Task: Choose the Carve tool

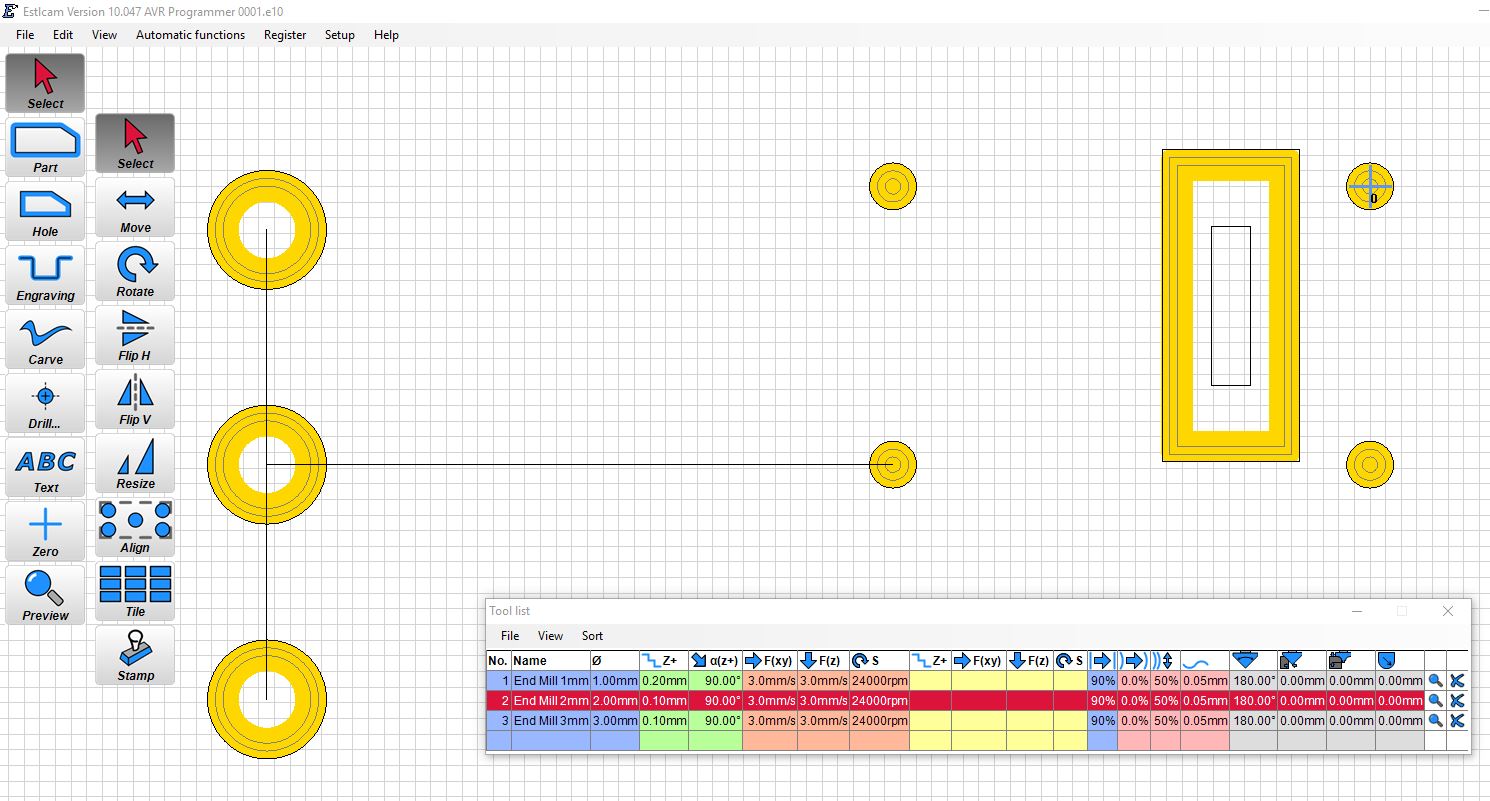Action: (x=45, y=339)
